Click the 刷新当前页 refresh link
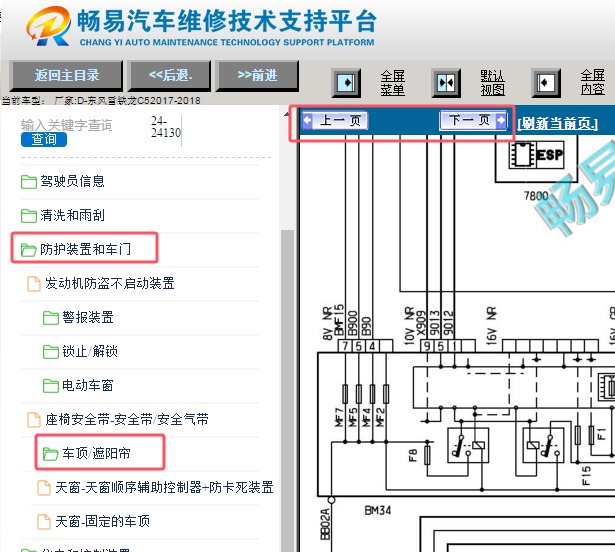The image size is (615, 552). 558,124
